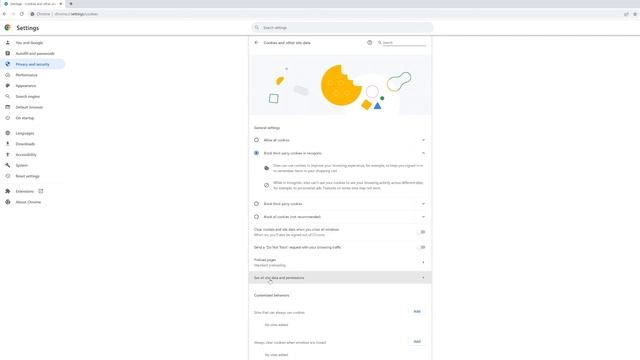Open a new tab with the plus icon

[x=71, y=4]
